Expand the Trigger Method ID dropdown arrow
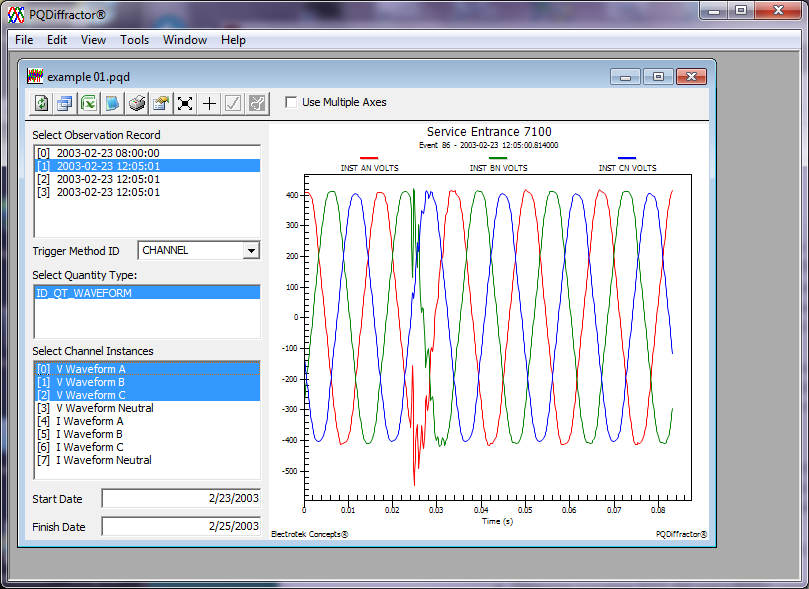This screenshot has width=809, height=589. tap(251, 251)
